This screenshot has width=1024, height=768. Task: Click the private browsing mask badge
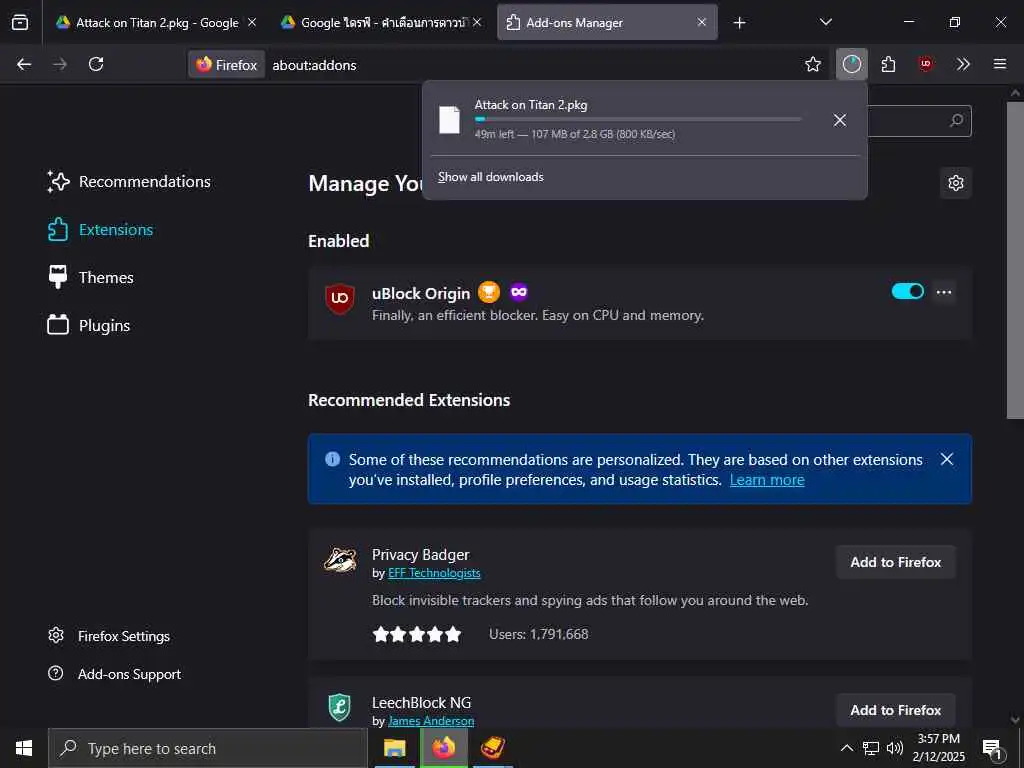coord(519,292)
